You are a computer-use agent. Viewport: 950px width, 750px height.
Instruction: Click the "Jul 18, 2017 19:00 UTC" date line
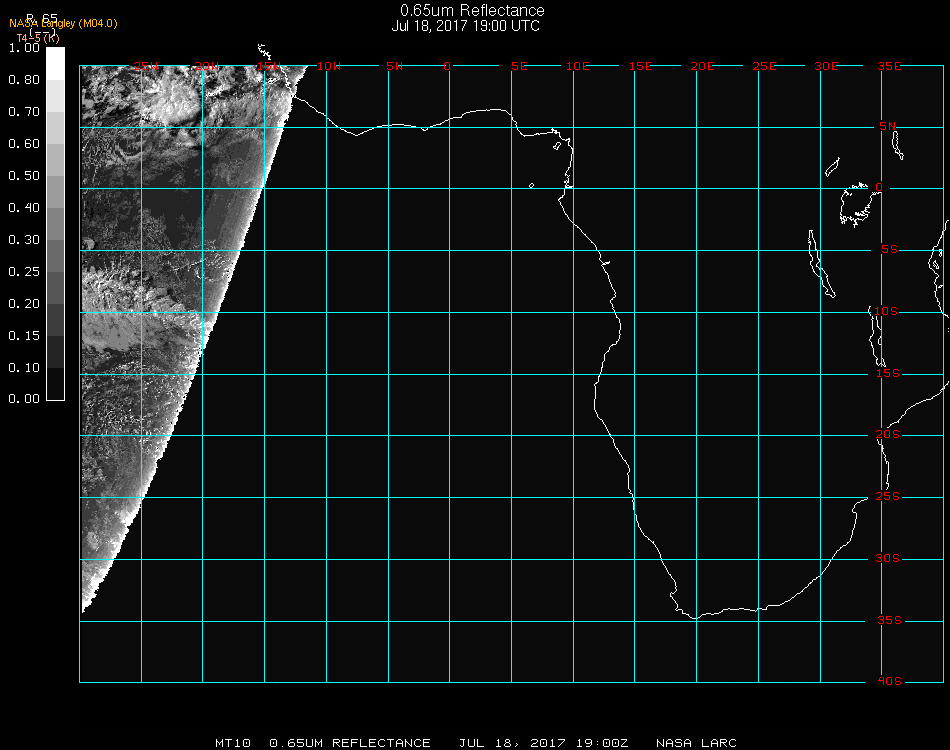pos(465,26)
